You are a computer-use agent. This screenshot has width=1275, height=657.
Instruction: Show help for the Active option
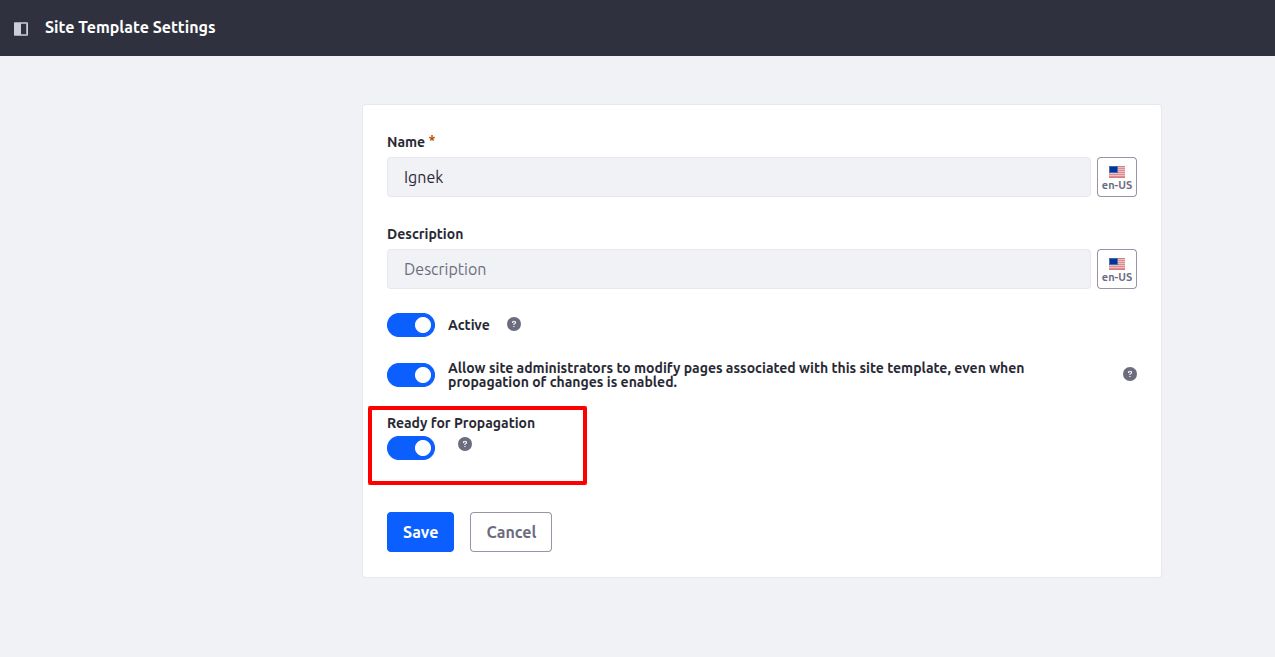[x=514, y=324]
